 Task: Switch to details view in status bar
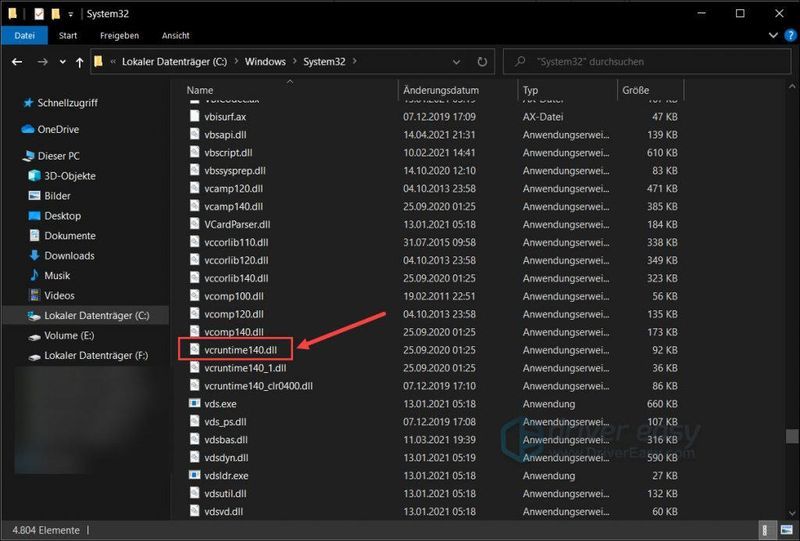point(765,530)
